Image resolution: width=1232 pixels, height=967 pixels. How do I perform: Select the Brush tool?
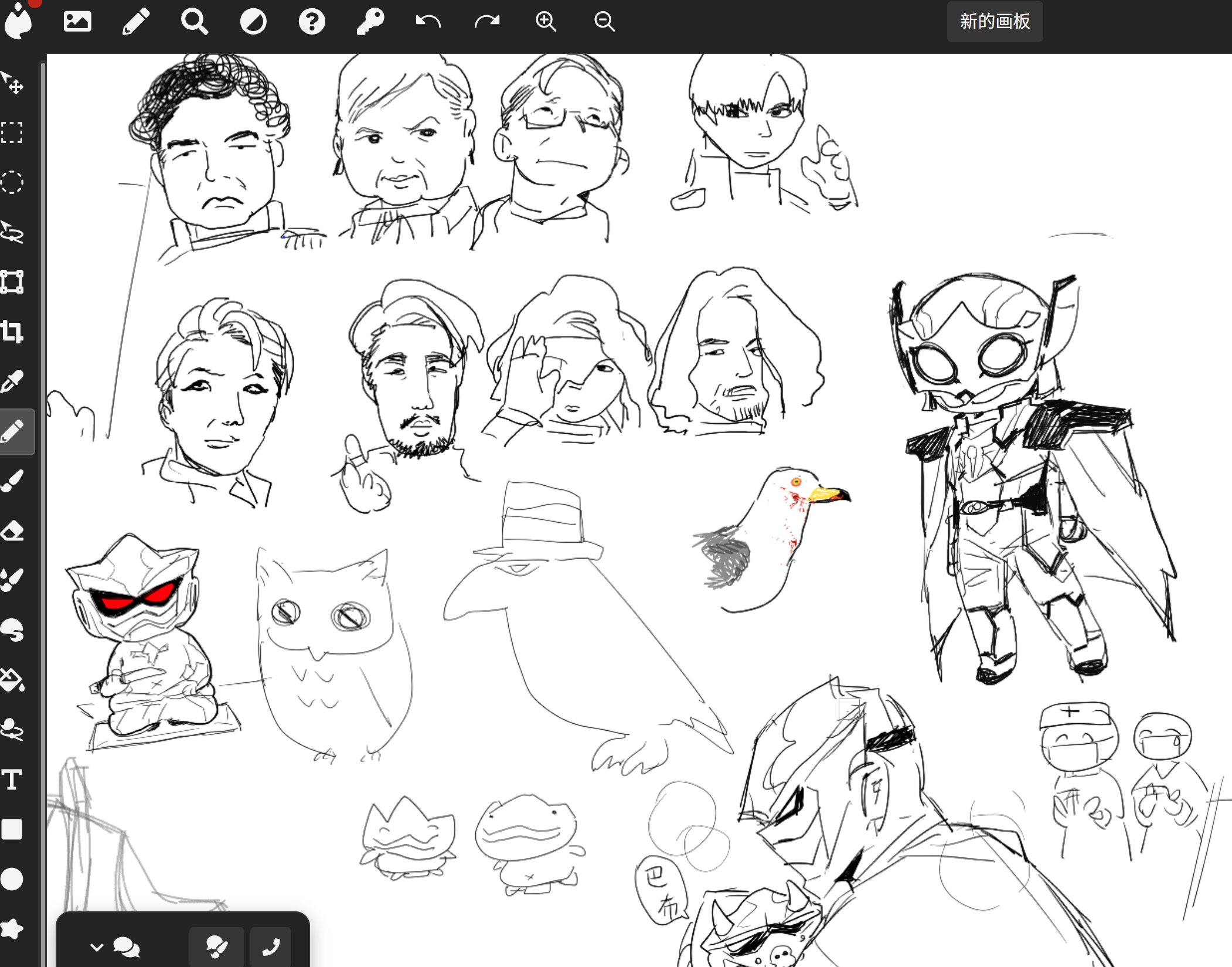pyautogui.click(x=12, y=481)
